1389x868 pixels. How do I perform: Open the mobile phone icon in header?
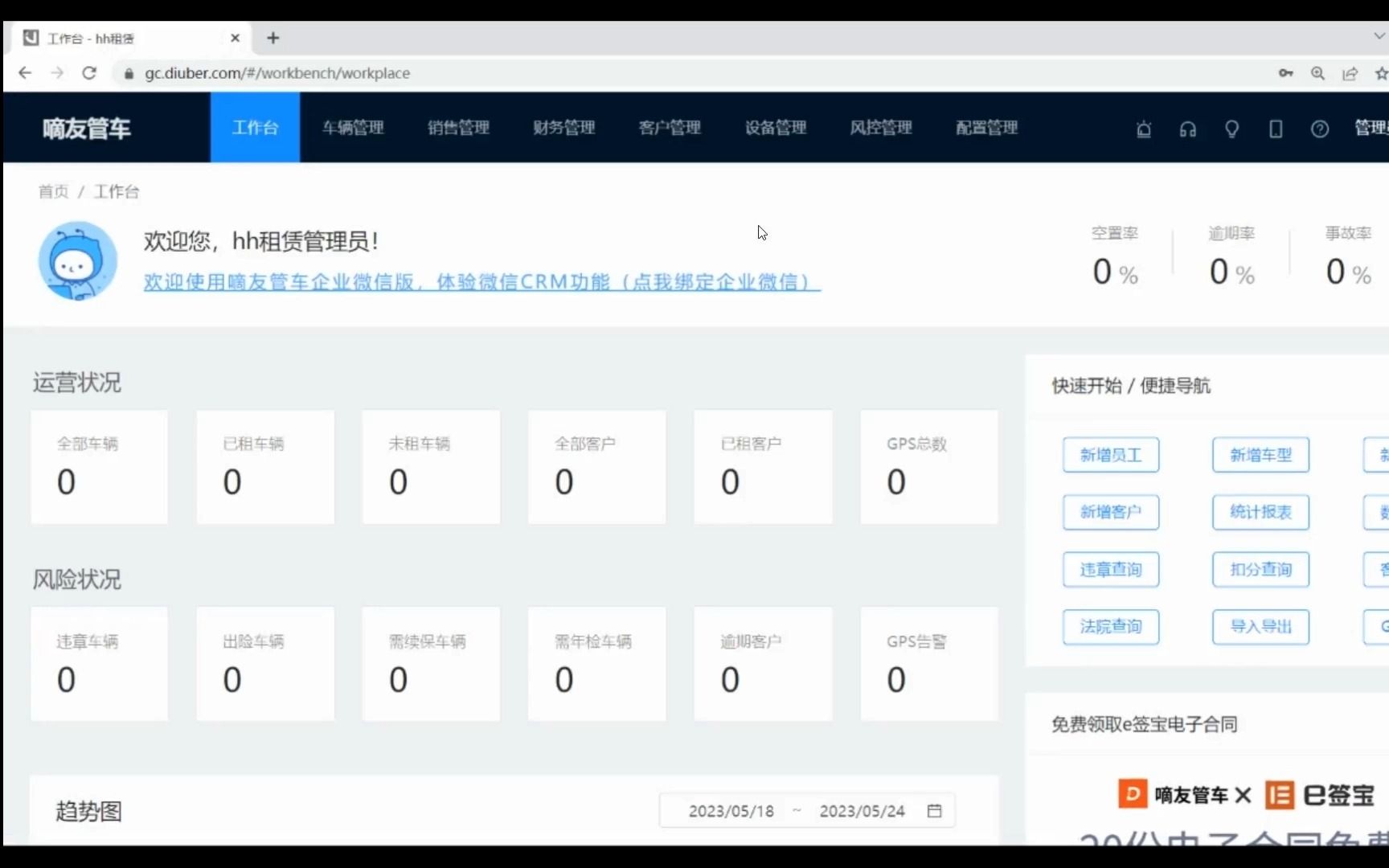click(1276, 129)
